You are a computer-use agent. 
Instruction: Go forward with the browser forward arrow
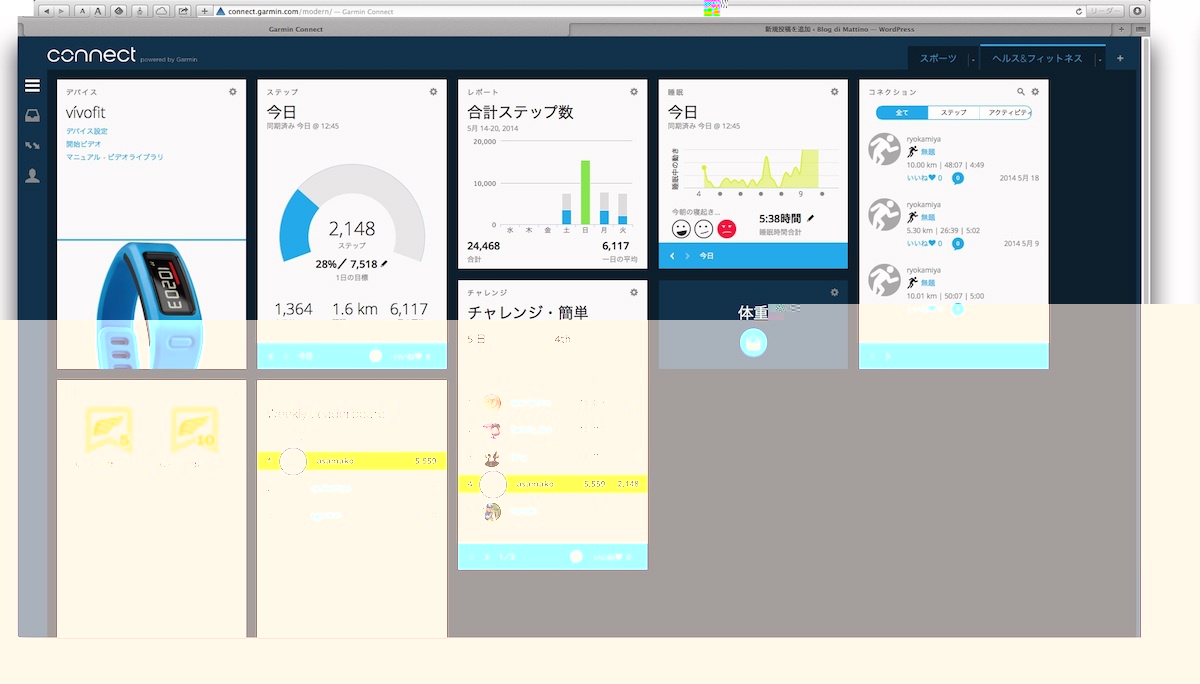click(x=62, y=11)
